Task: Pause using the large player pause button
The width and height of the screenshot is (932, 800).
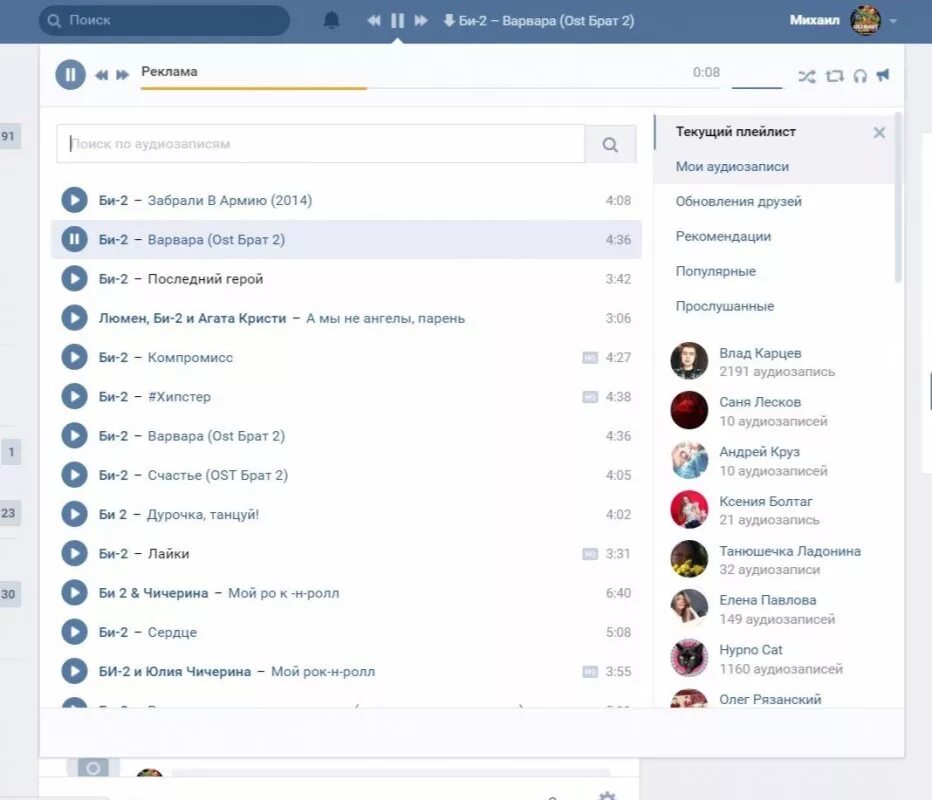Action: [71, 75]
